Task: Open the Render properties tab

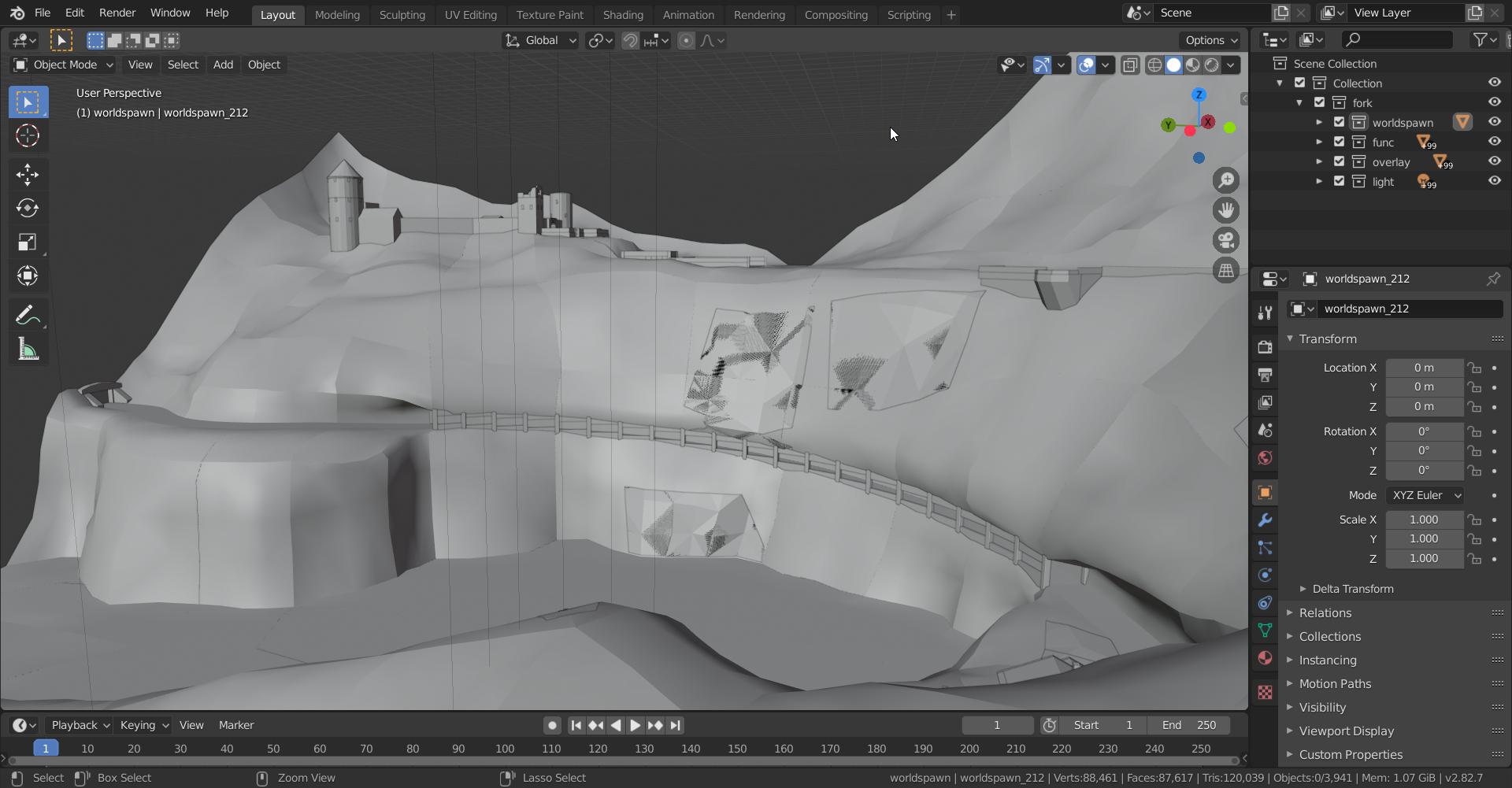Action: point(1265,347)
